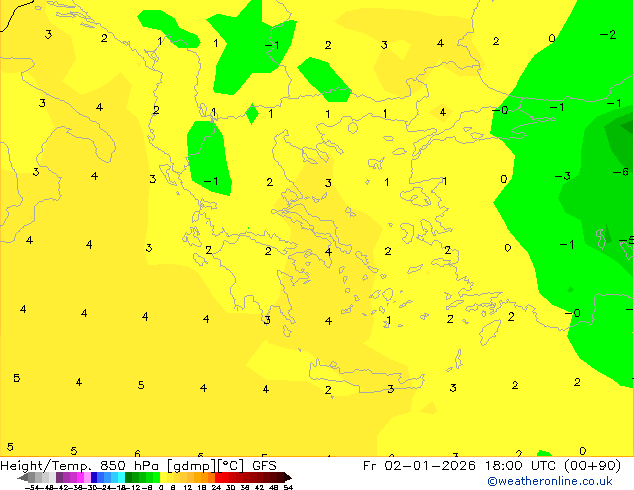Image resolution: width=634 pixels, height=490 pixels.
Task: Pick the cyan legend swatch
Action: point(121,477)
